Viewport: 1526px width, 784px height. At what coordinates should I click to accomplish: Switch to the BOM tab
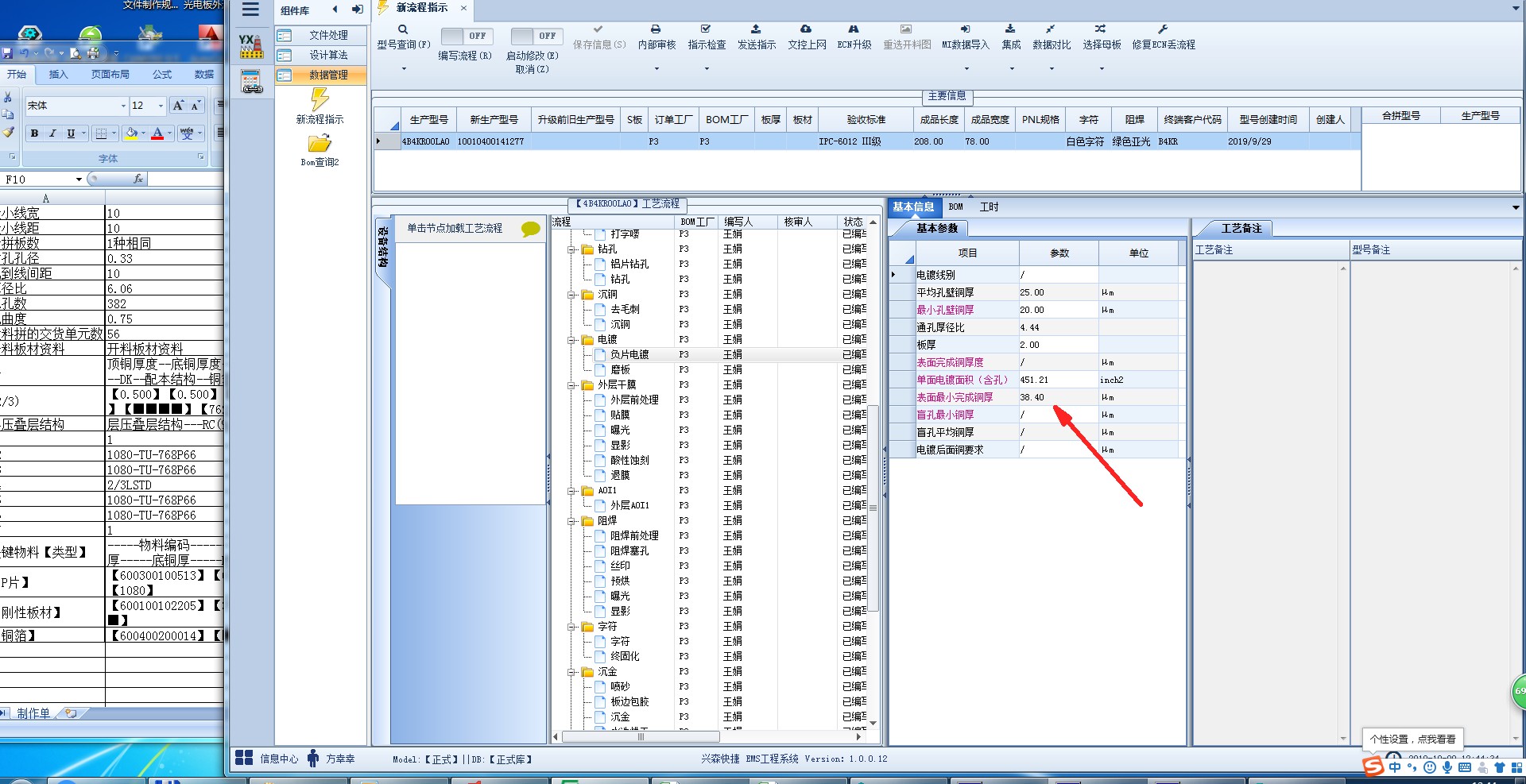(x=955, y=207)
